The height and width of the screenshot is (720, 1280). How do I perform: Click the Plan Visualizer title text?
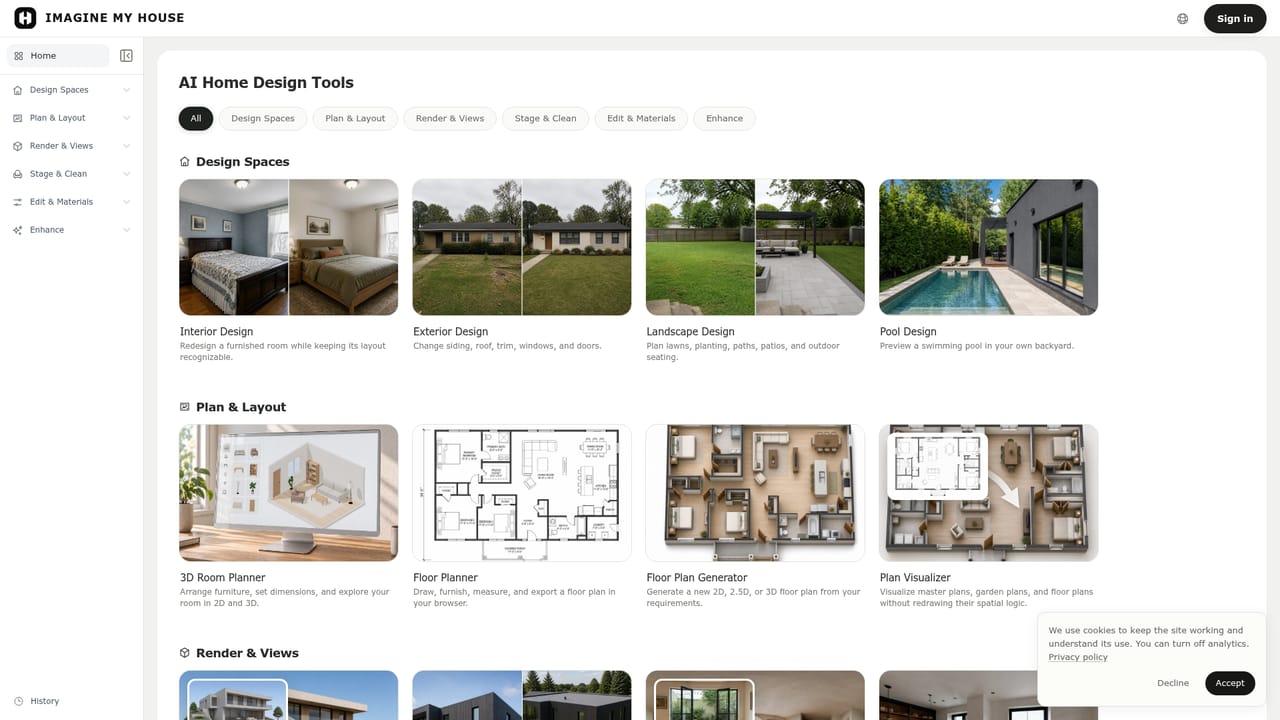915,578
